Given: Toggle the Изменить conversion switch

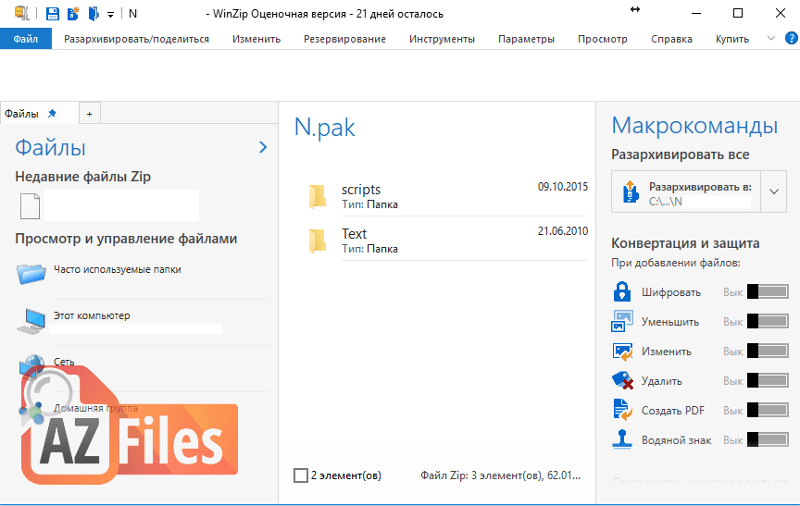Looking at the screenshot, I should [768, 351].
